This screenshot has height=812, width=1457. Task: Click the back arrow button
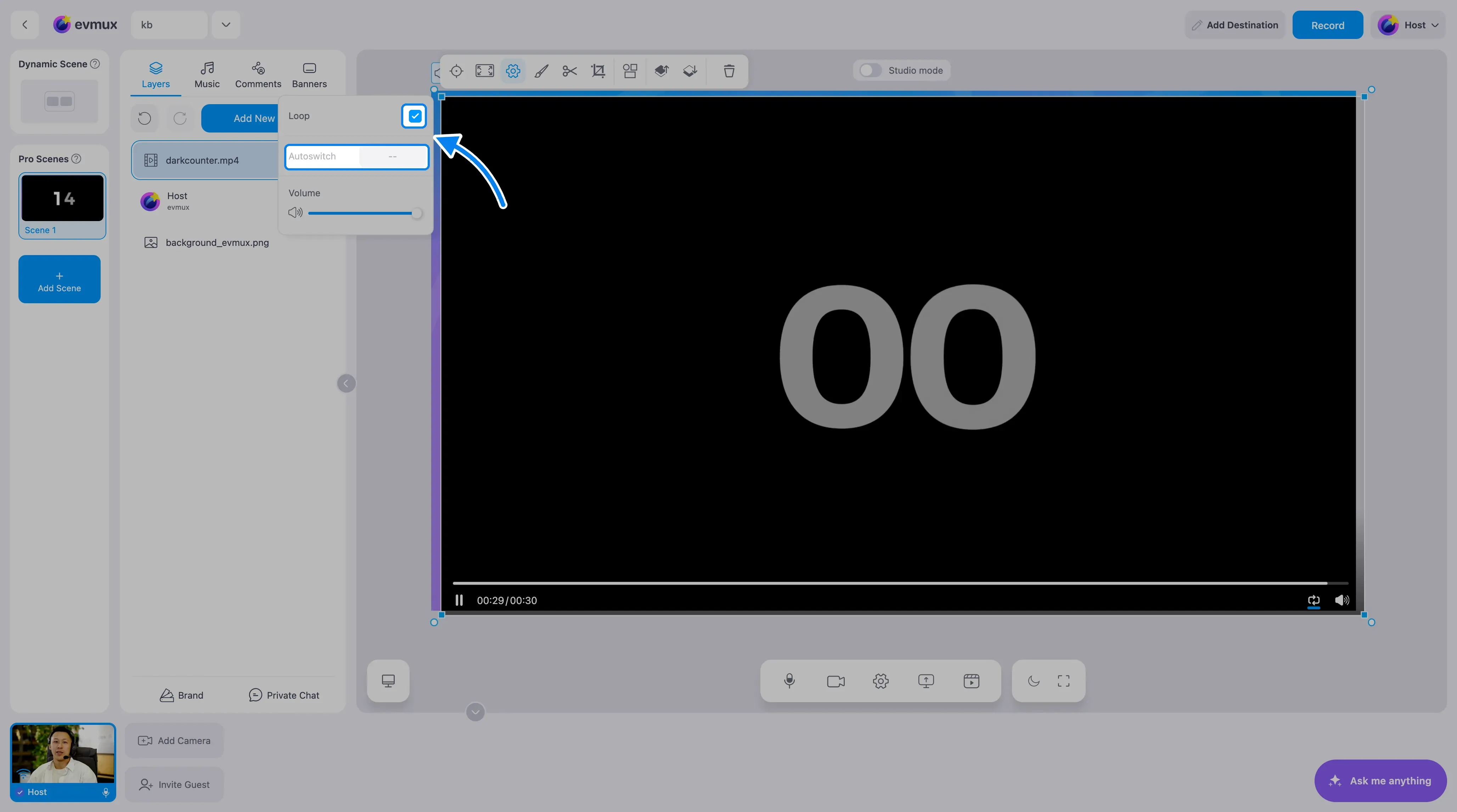coord(24,25)
